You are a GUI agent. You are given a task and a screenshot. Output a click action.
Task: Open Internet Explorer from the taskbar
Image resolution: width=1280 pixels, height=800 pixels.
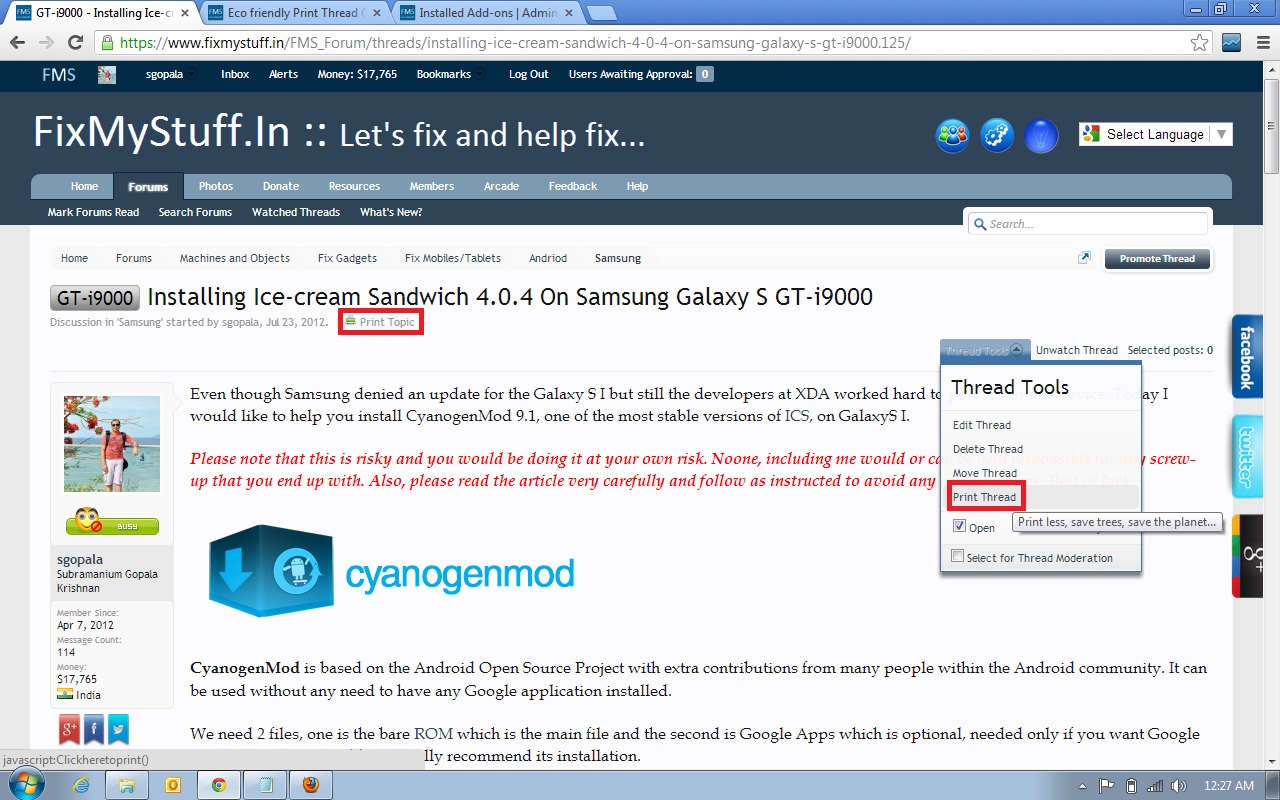[x=83, y=785]
